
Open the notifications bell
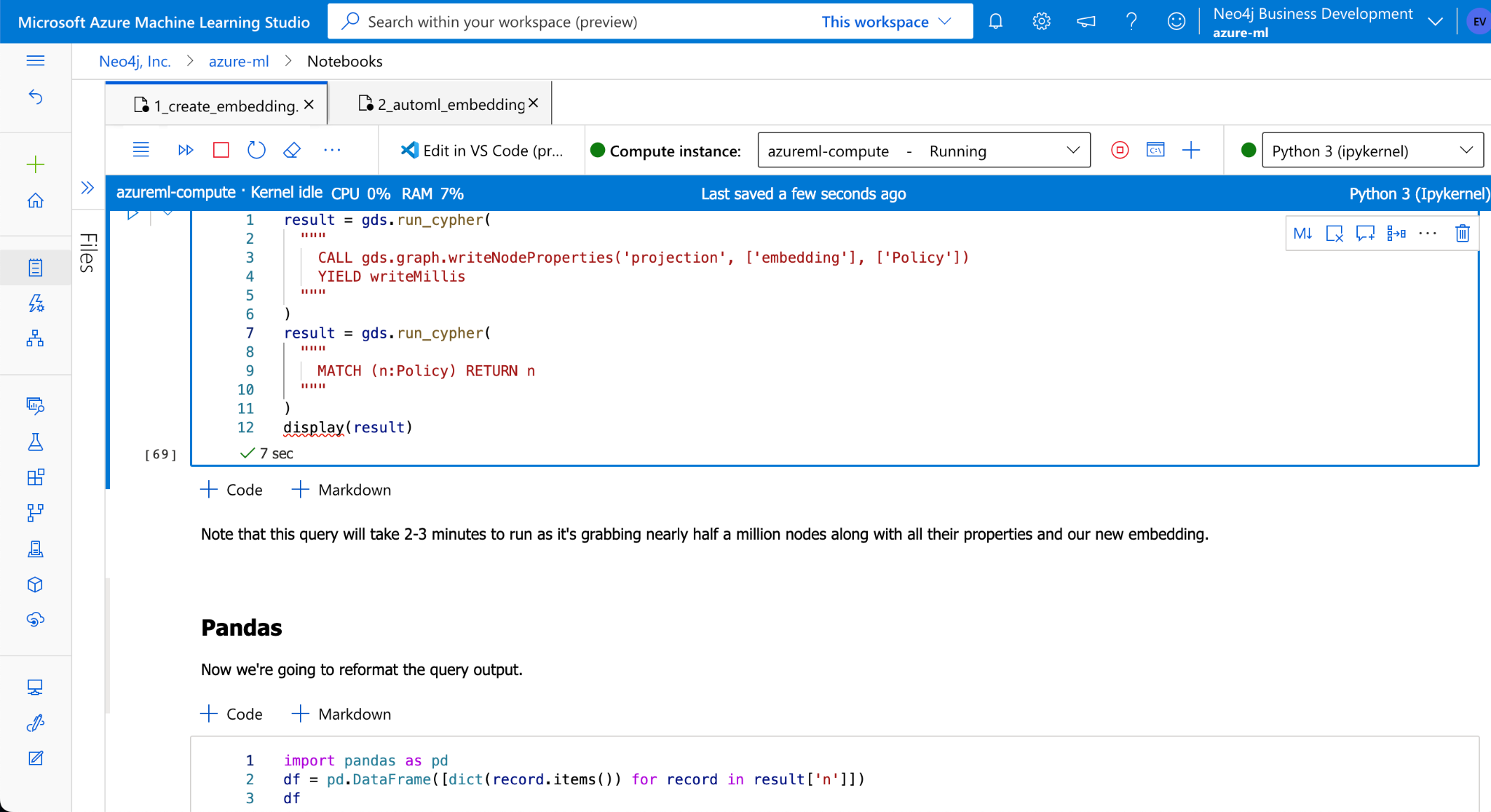pos(995,21)
